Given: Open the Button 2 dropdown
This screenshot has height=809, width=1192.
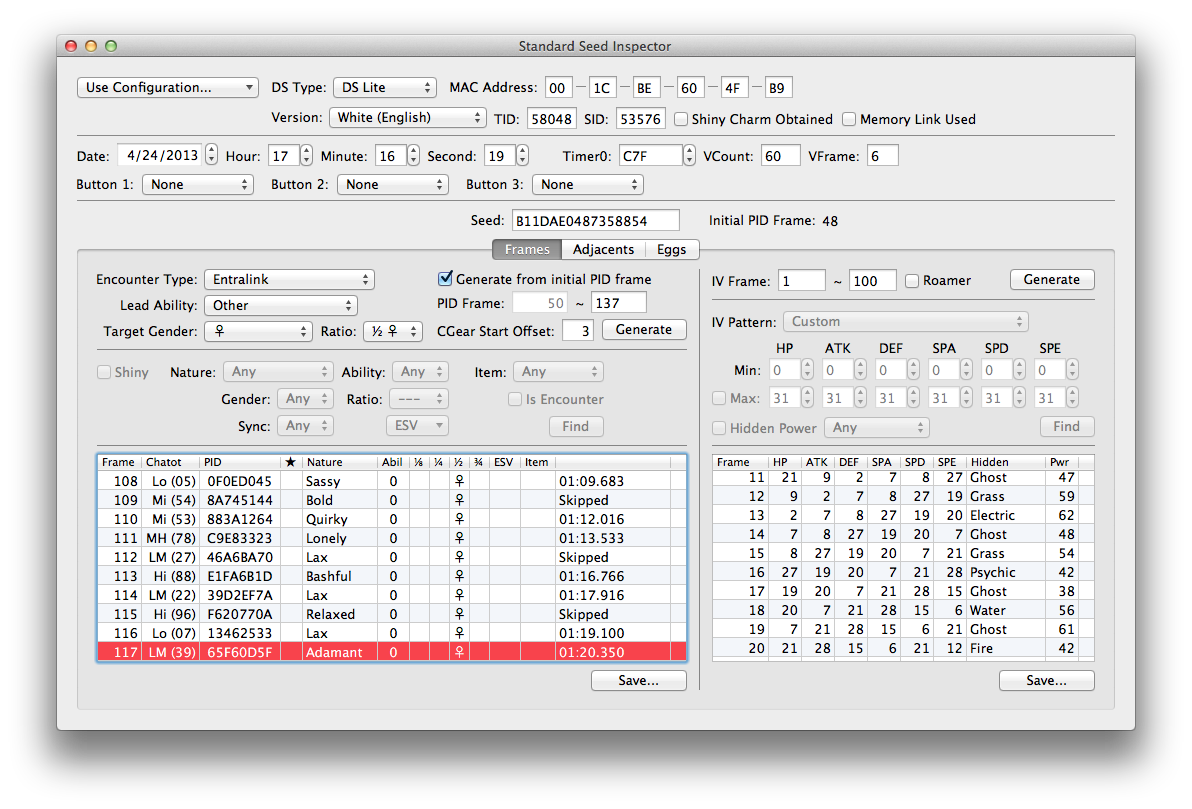Looking at the screenshot, I should click(392, 185).
